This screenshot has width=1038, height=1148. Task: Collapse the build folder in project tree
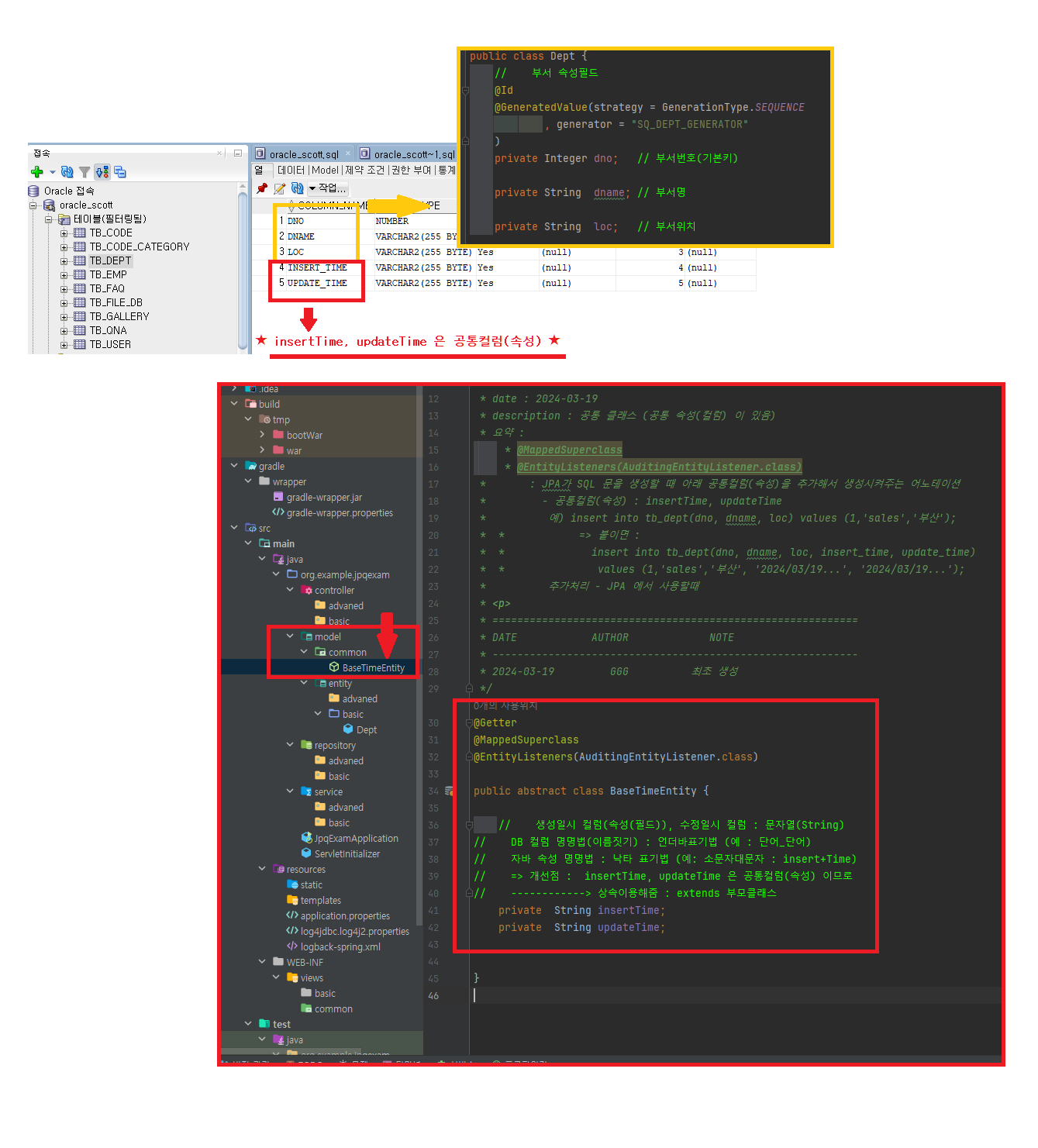(234, 404)
